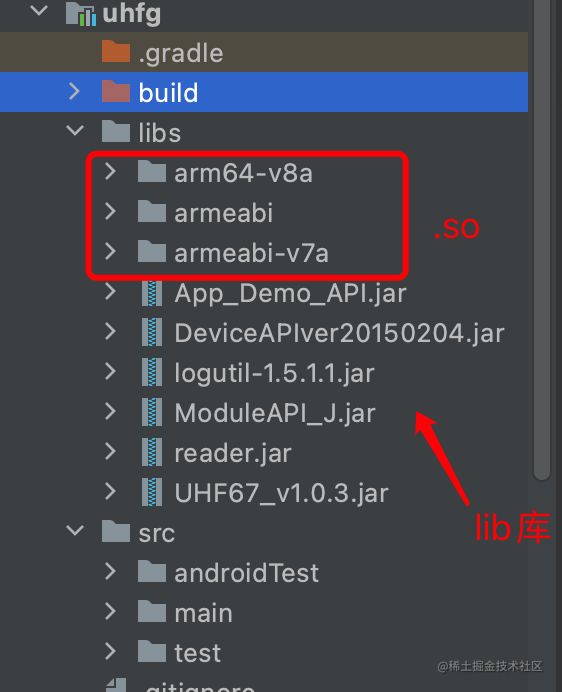Expand the build folder chevron
Image resolution: width=562 pixels, height=692 pixels.
pos(74,91)
